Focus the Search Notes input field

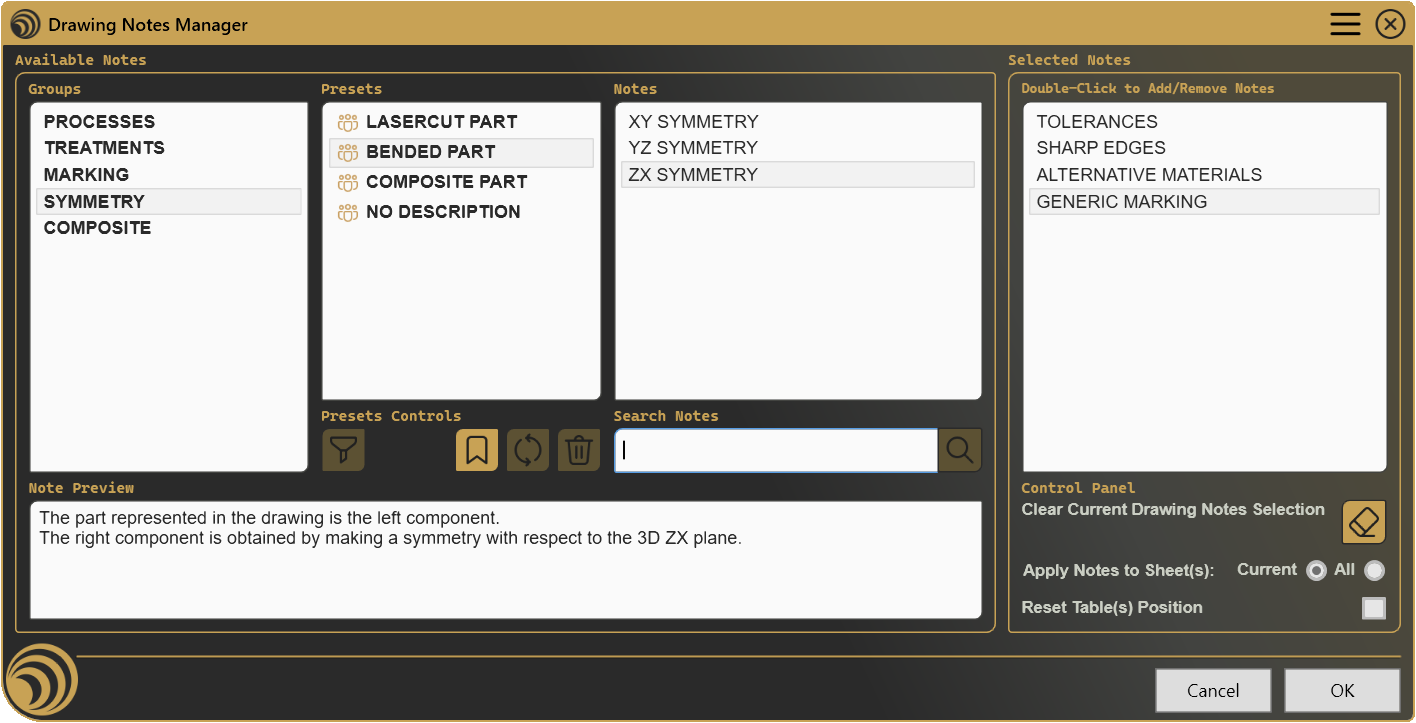tap(776, 450)
